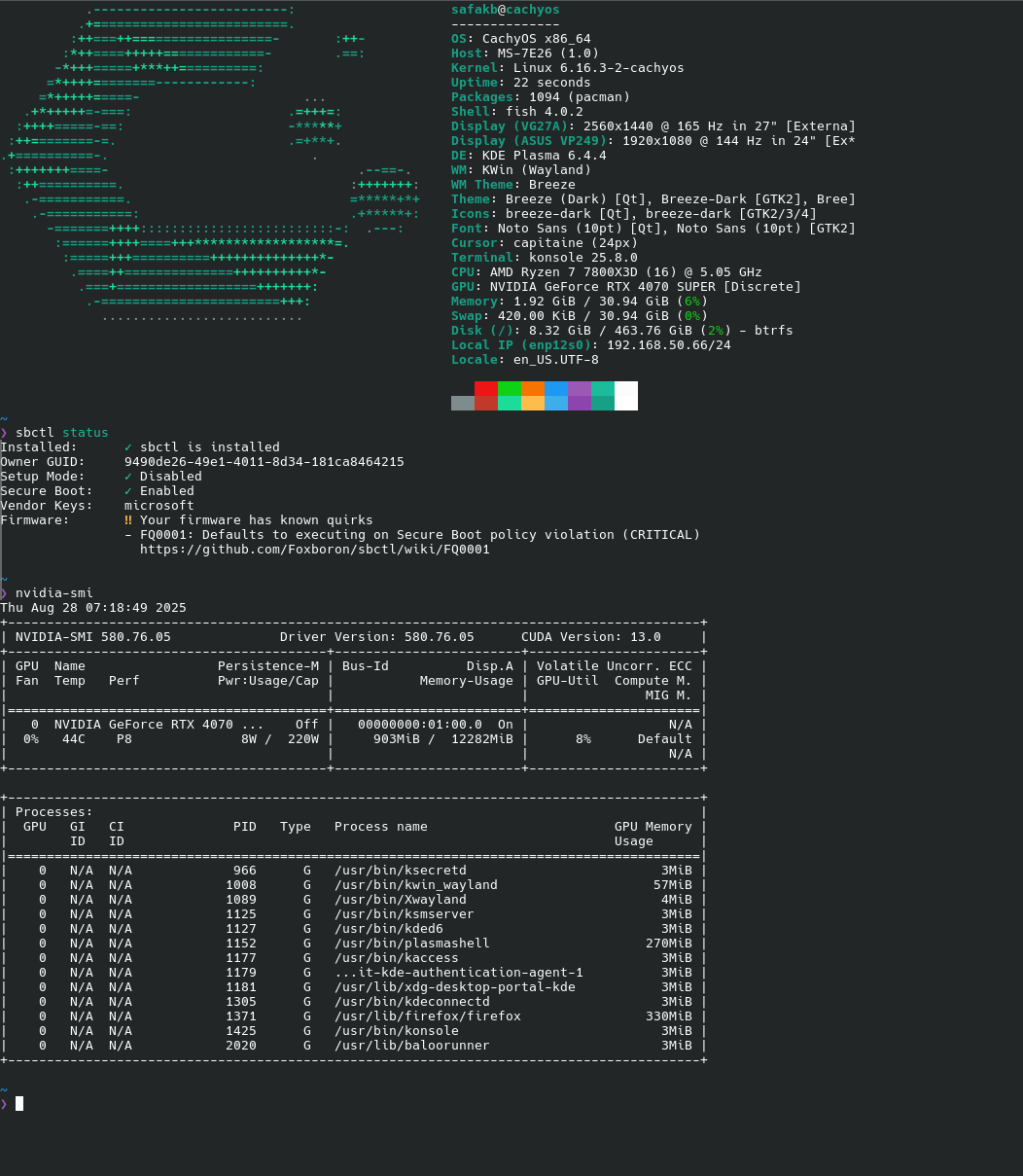Click the 'nvidia-smi' command text
This screenshot has height=1176, width=1023.
(x=54, y=593)
